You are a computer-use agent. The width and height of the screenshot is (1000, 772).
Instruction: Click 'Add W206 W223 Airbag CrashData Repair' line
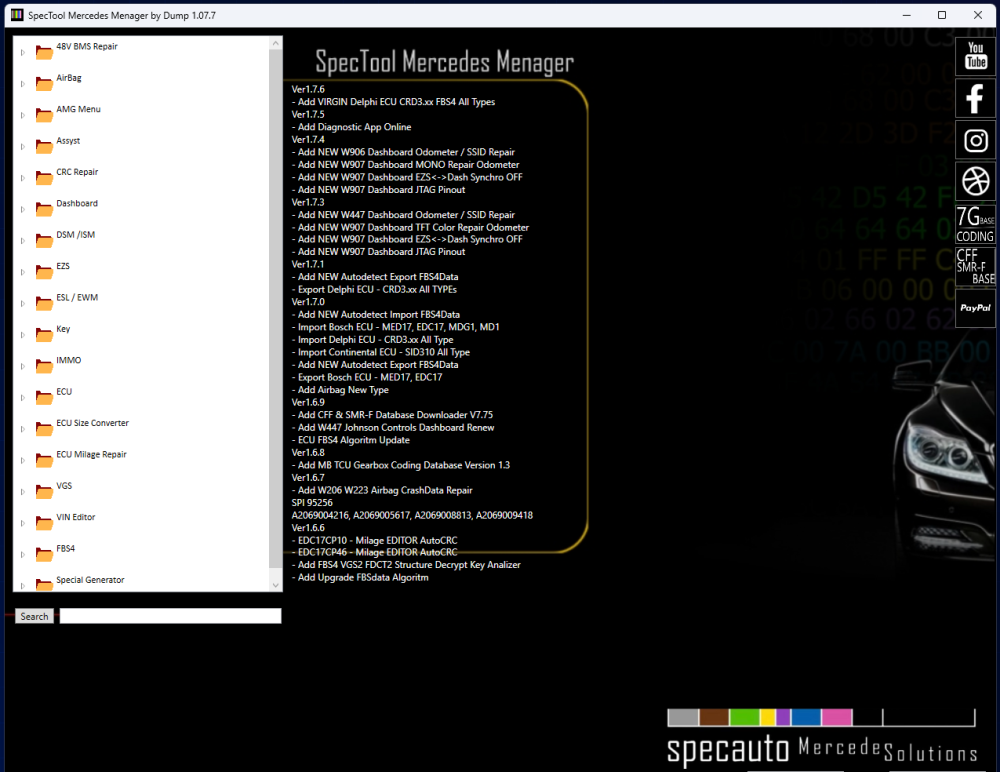coord(382,490)
